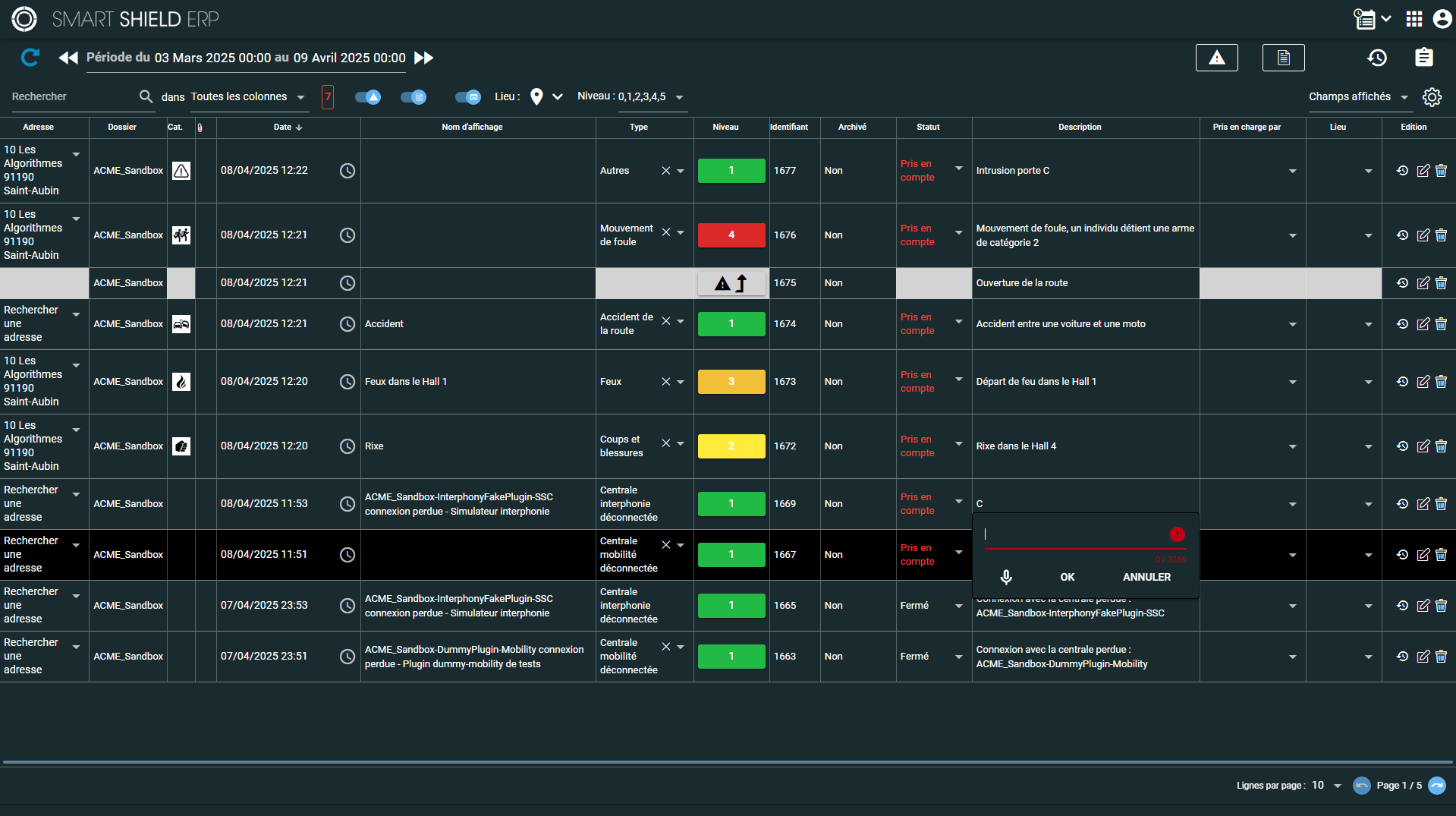The image size is (1456, 816).
Task: Edit event 1676 using the pencil icon
Action: pyautogui.click(x=1423, y=235)
